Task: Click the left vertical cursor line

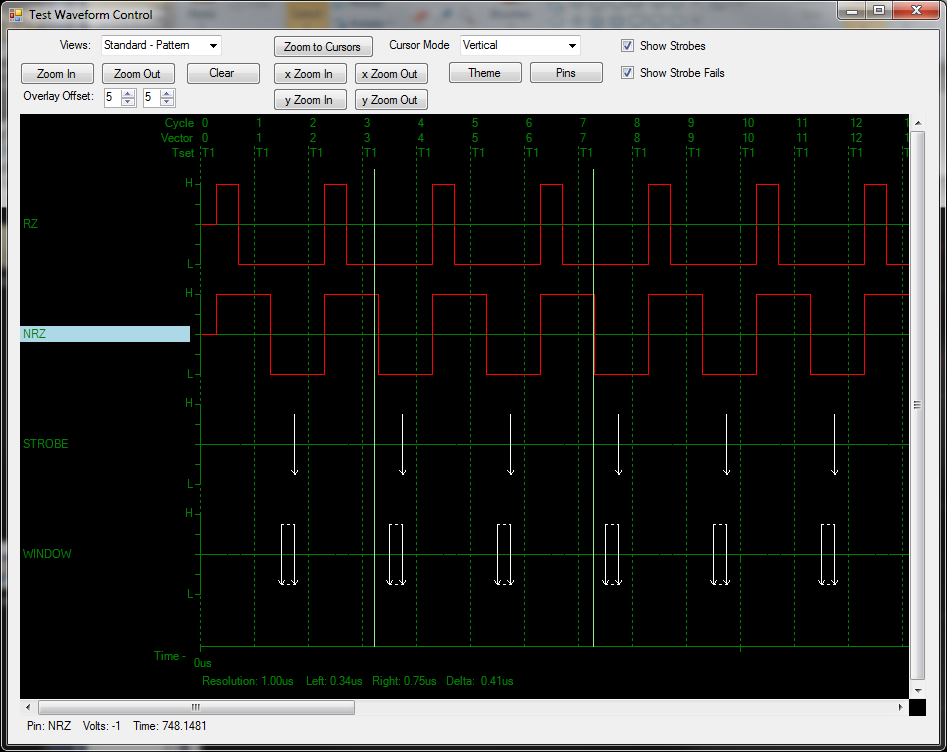Action: (374, 408)
